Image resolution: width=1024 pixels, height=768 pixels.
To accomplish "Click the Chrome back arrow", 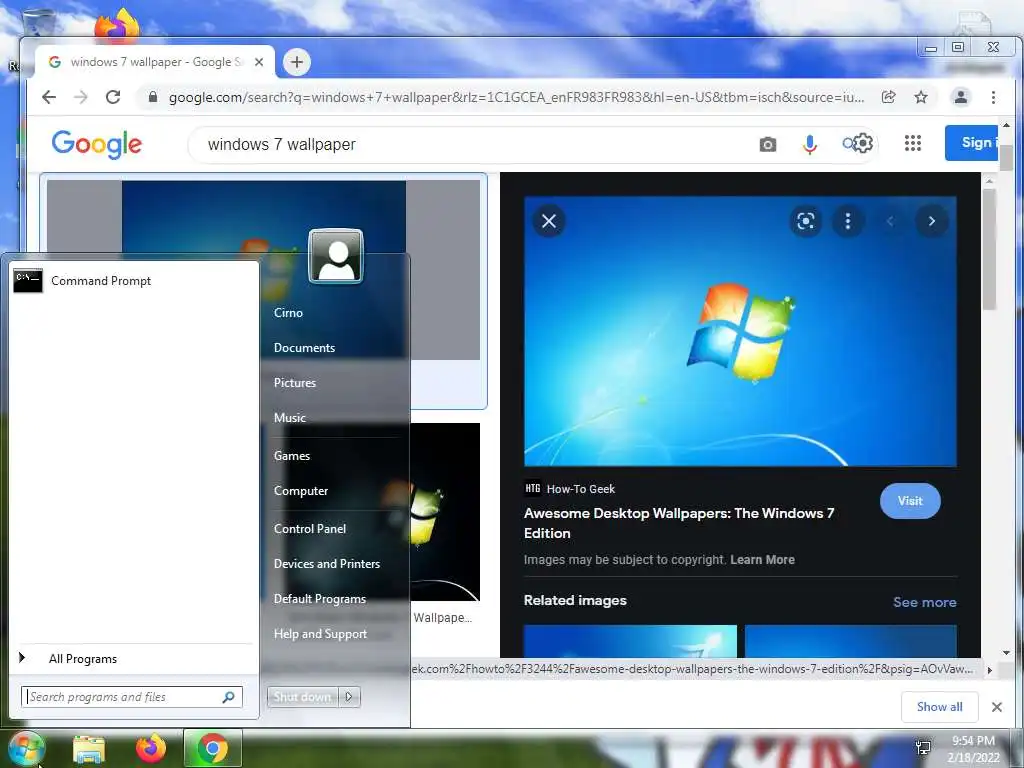I will coord(49,97).
